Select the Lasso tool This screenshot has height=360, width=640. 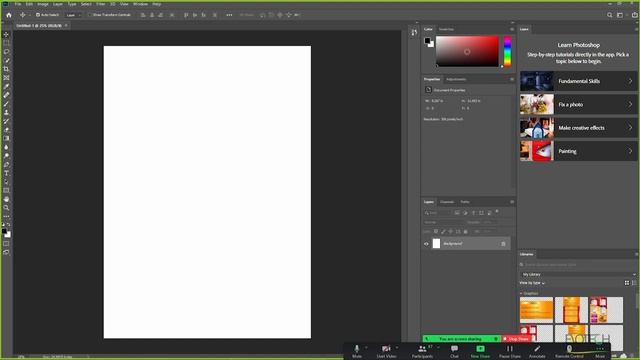[x=6, y=51]
